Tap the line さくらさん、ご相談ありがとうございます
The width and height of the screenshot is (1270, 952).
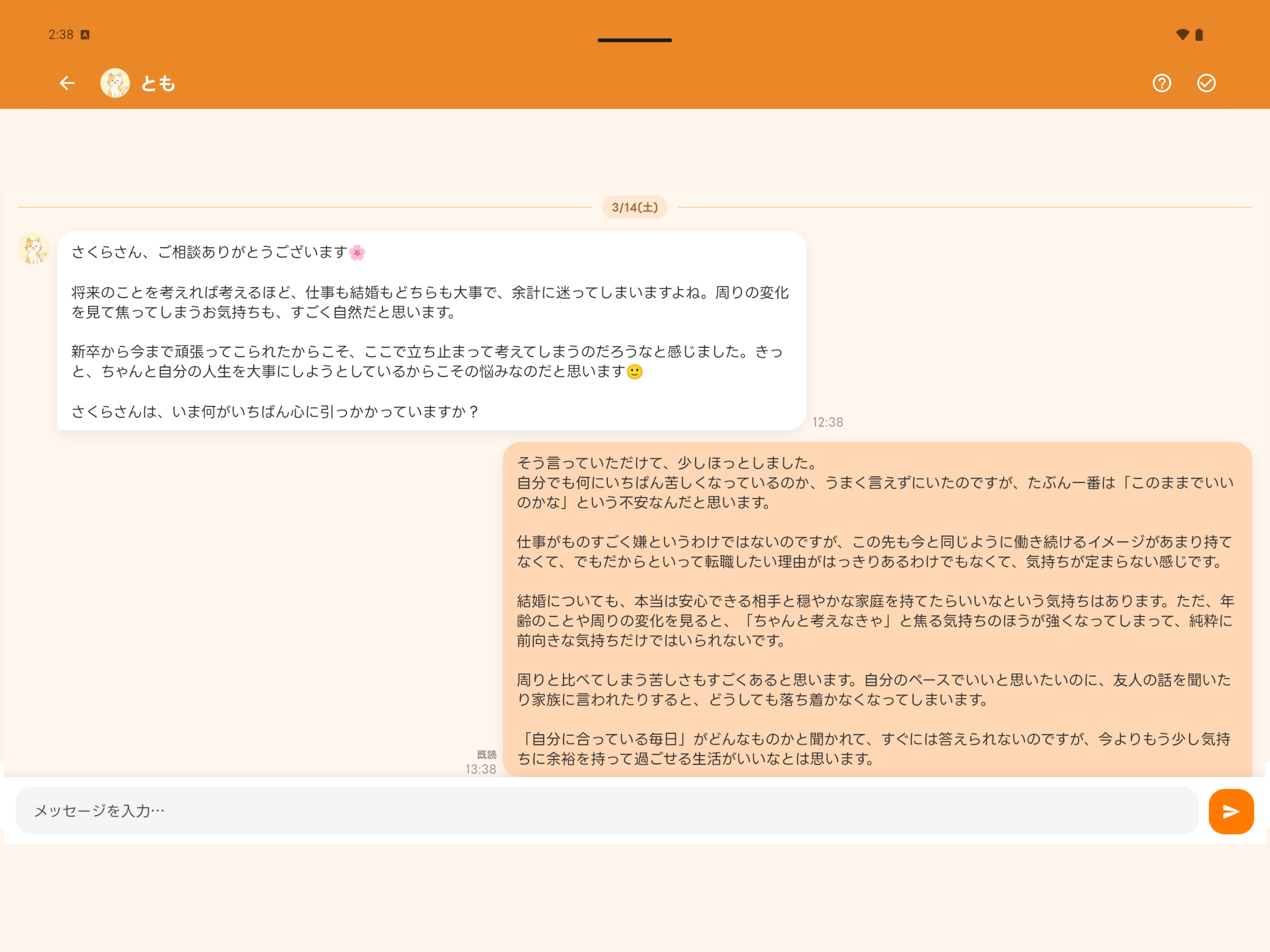tap(210, 252)
